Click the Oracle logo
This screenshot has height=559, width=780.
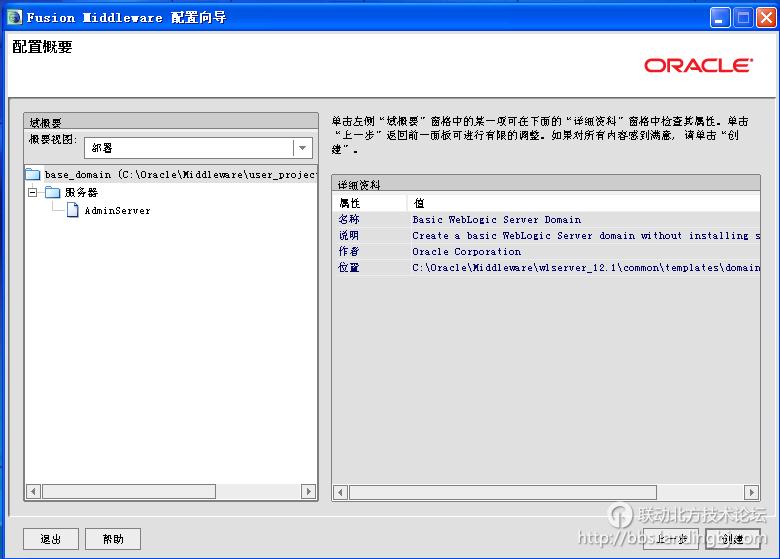pyautogui.click(x=698, y=65)
